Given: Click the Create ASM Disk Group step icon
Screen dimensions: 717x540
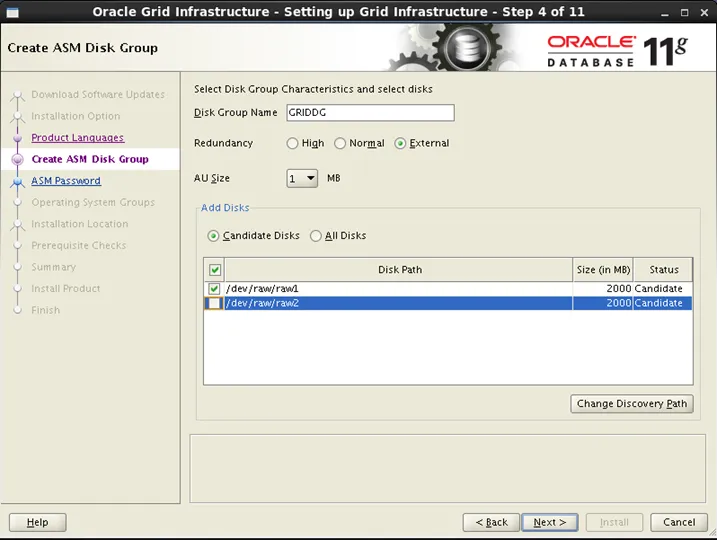Looking at the screenshot, I should pos(17,160).
